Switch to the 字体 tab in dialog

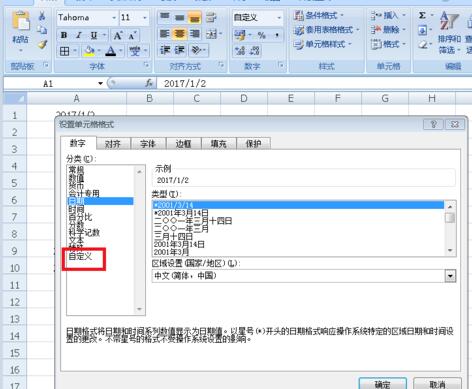pos(148,144)
